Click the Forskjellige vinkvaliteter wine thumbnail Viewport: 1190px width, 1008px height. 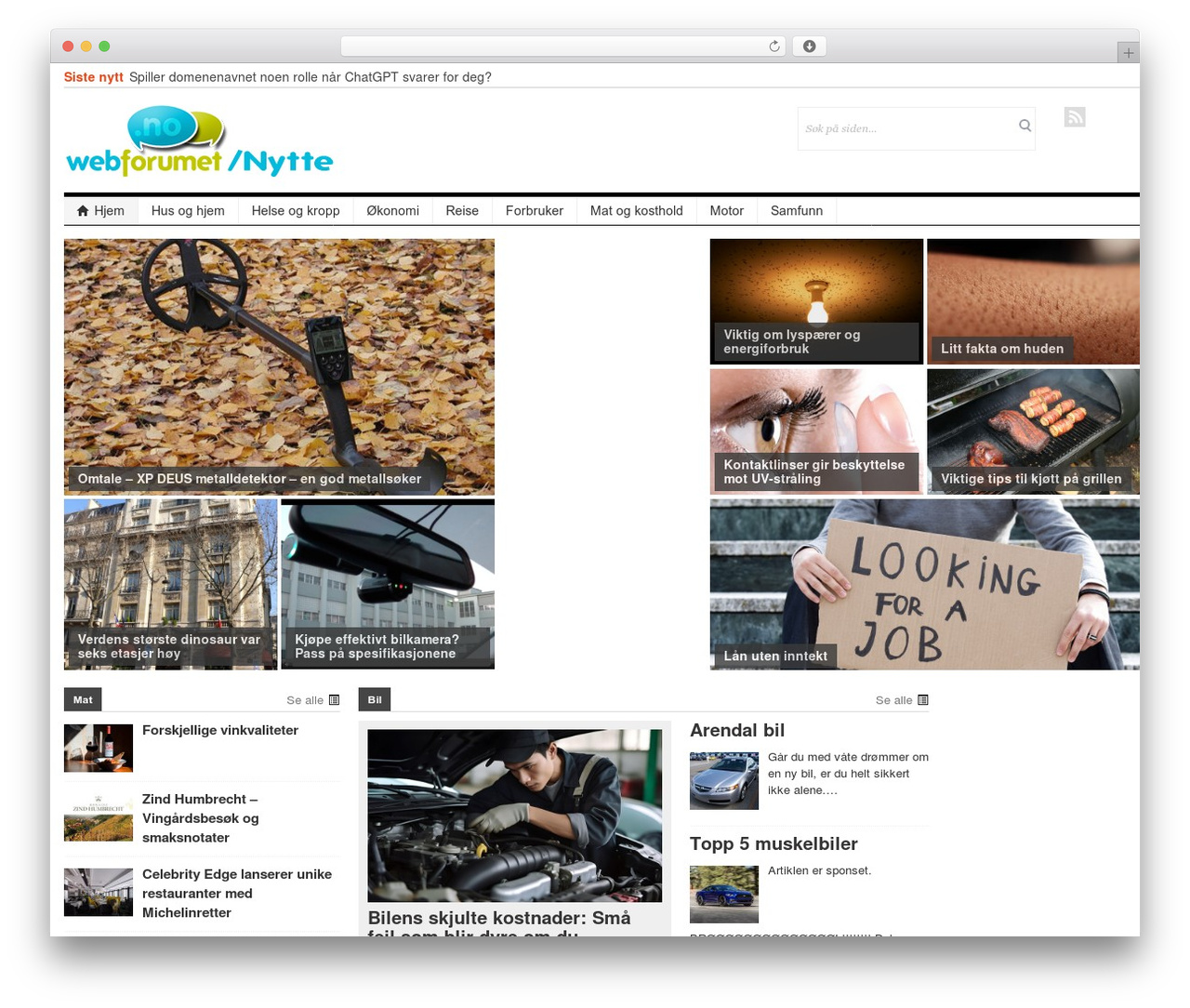pyautogui.click(x=99, y=748)
